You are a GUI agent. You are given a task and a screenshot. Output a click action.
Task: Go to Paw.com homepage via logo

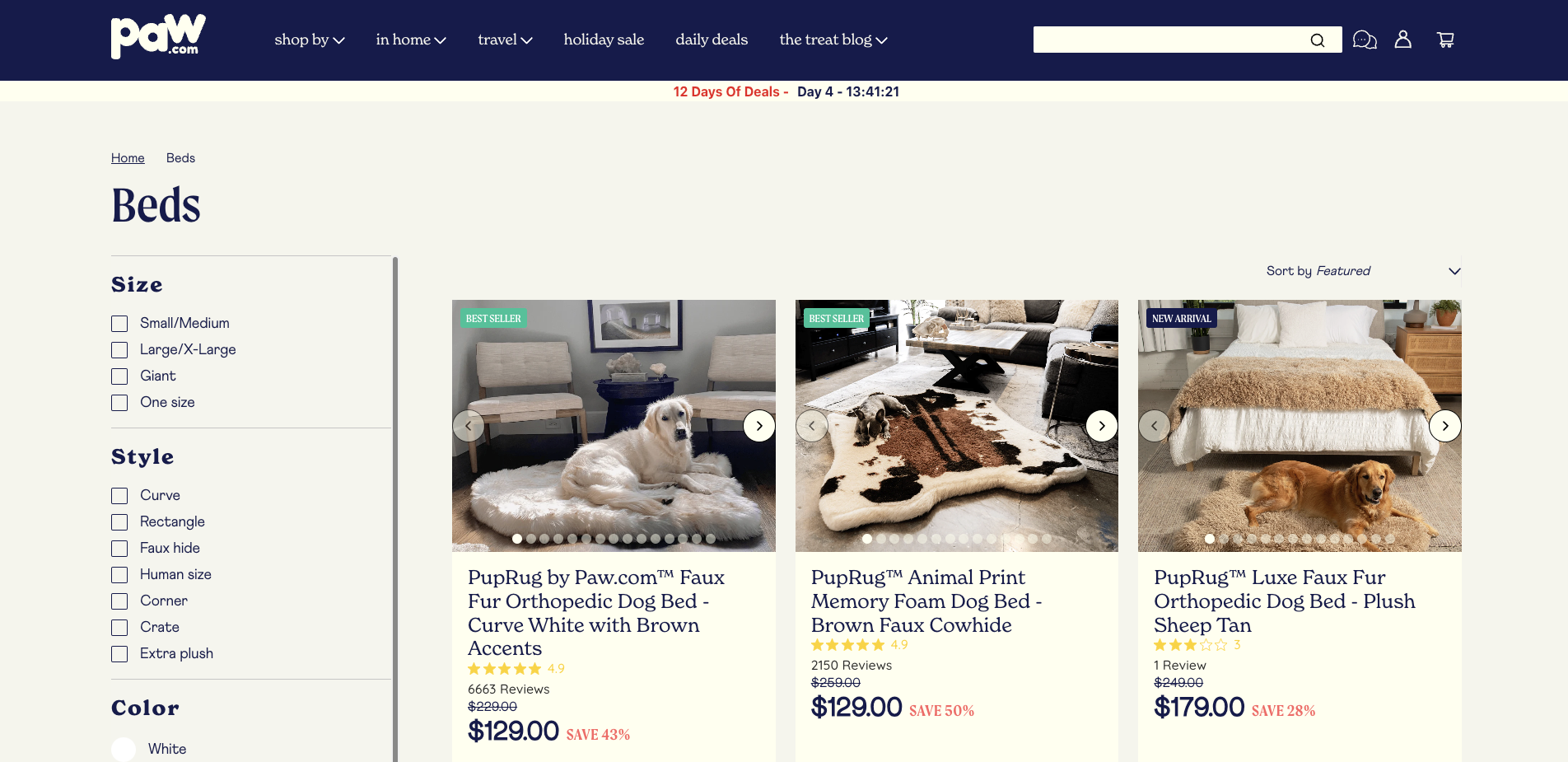(x=158, y=37)
